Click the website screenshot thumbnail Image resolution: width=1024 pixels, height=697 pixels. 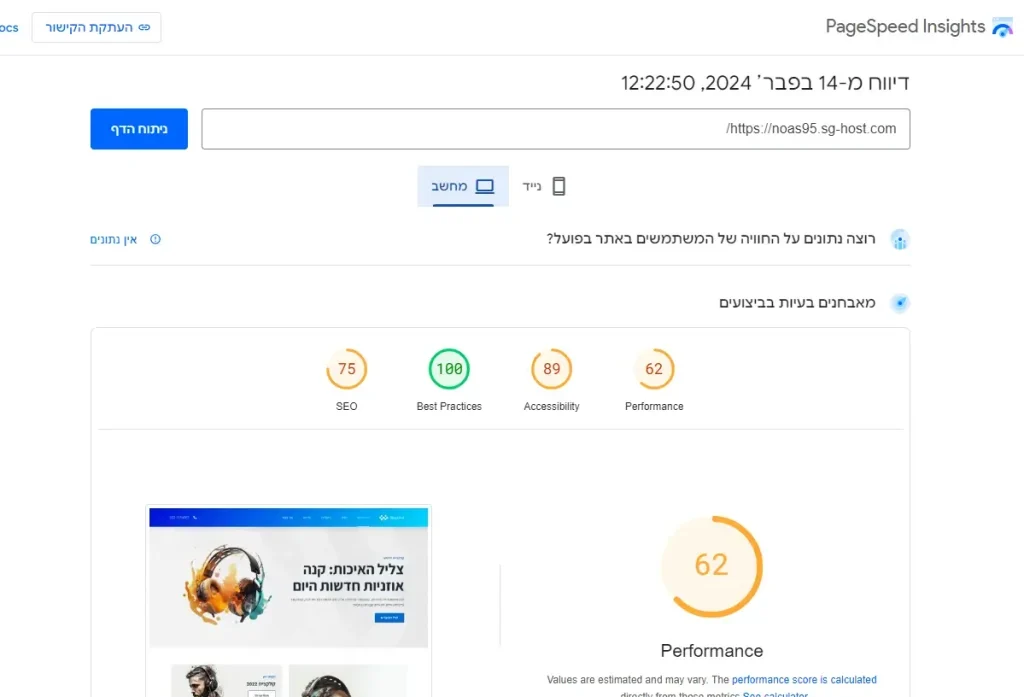click(289, 601)
